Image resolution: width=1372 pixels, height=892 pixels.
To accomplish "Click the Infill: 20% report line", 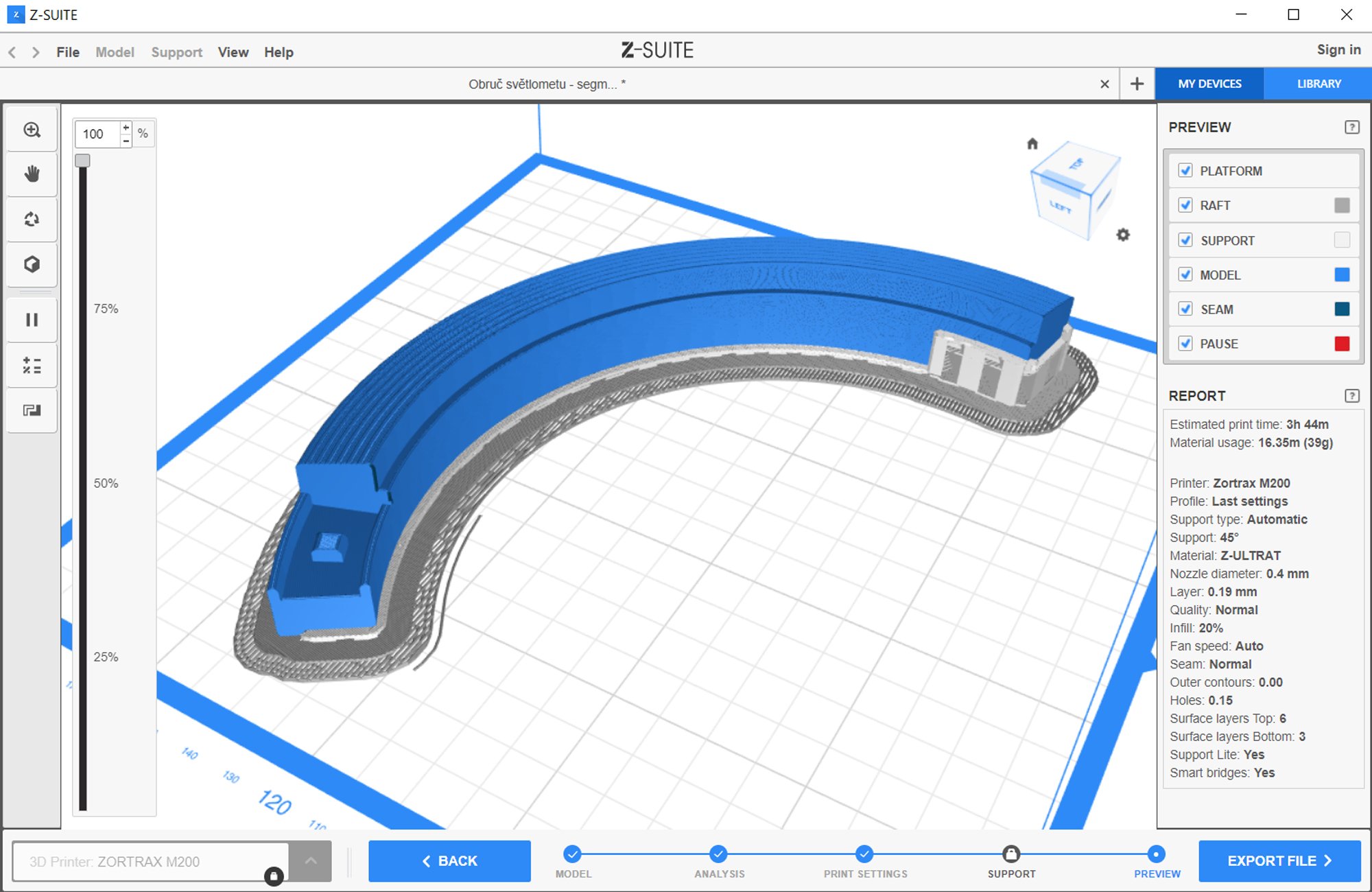I will (x=1196, y=628).
